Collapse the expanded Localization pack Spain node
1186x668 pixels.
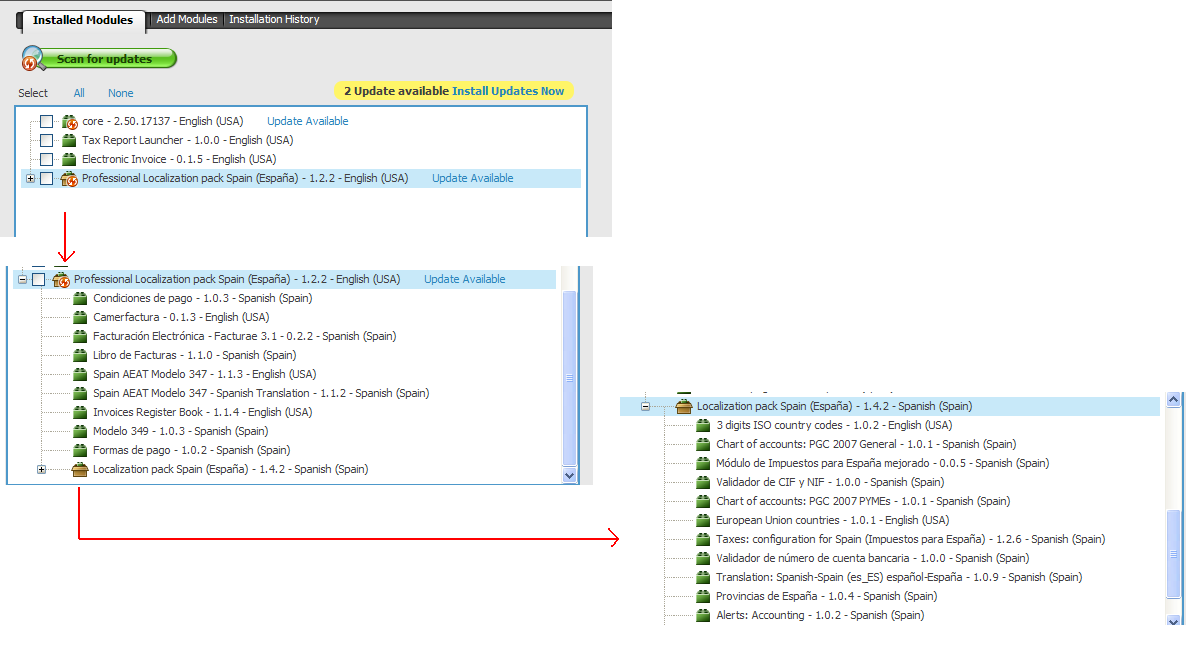click(x=646, y=407)
